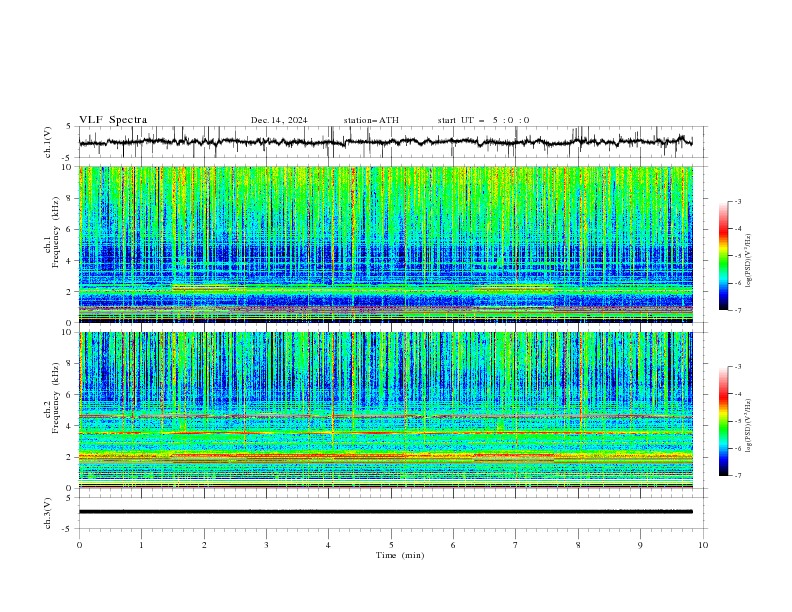
Task: Select the date "Dec. 14, 2024"
Action: pos(279,120)
